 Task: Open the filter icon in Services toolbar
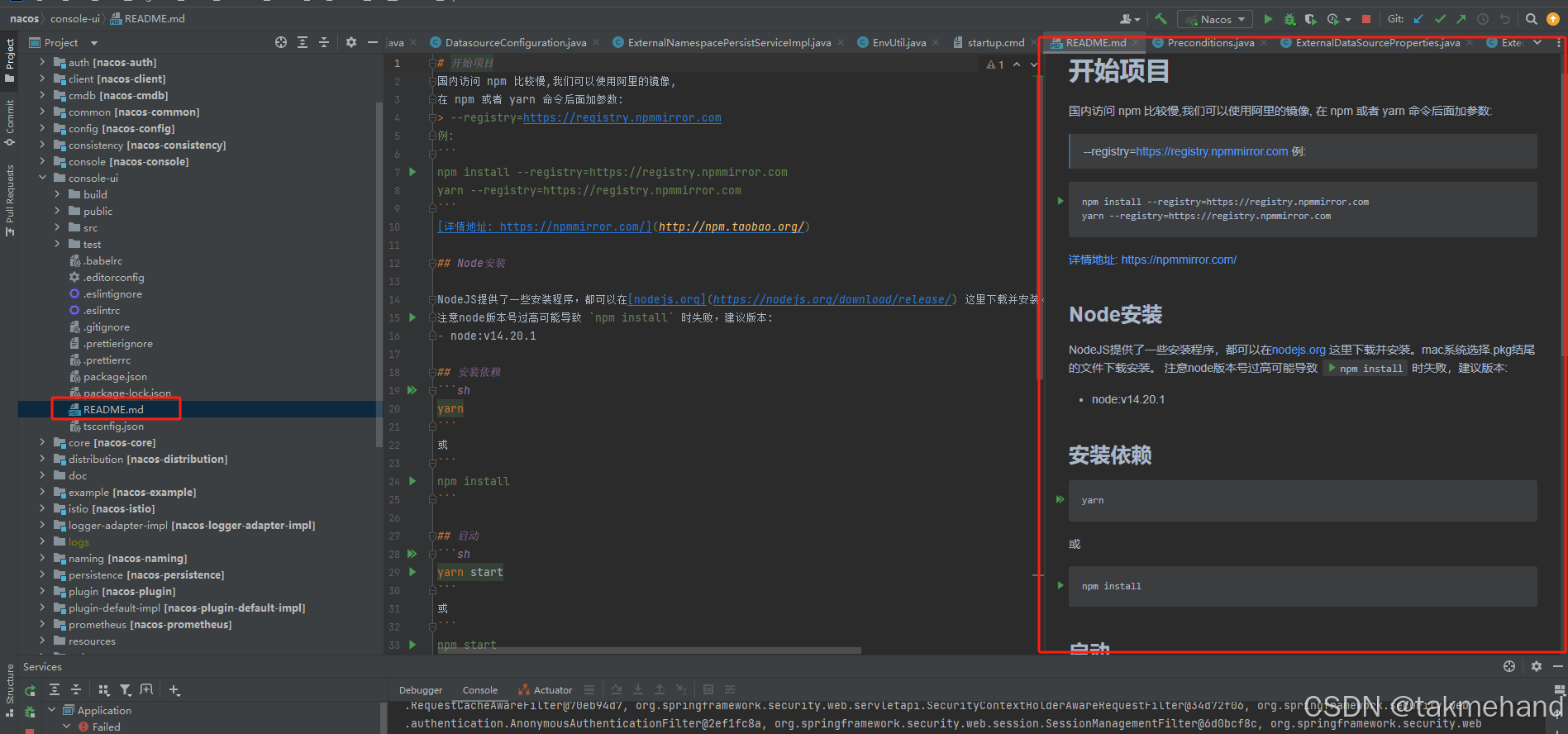coord(125,690)
